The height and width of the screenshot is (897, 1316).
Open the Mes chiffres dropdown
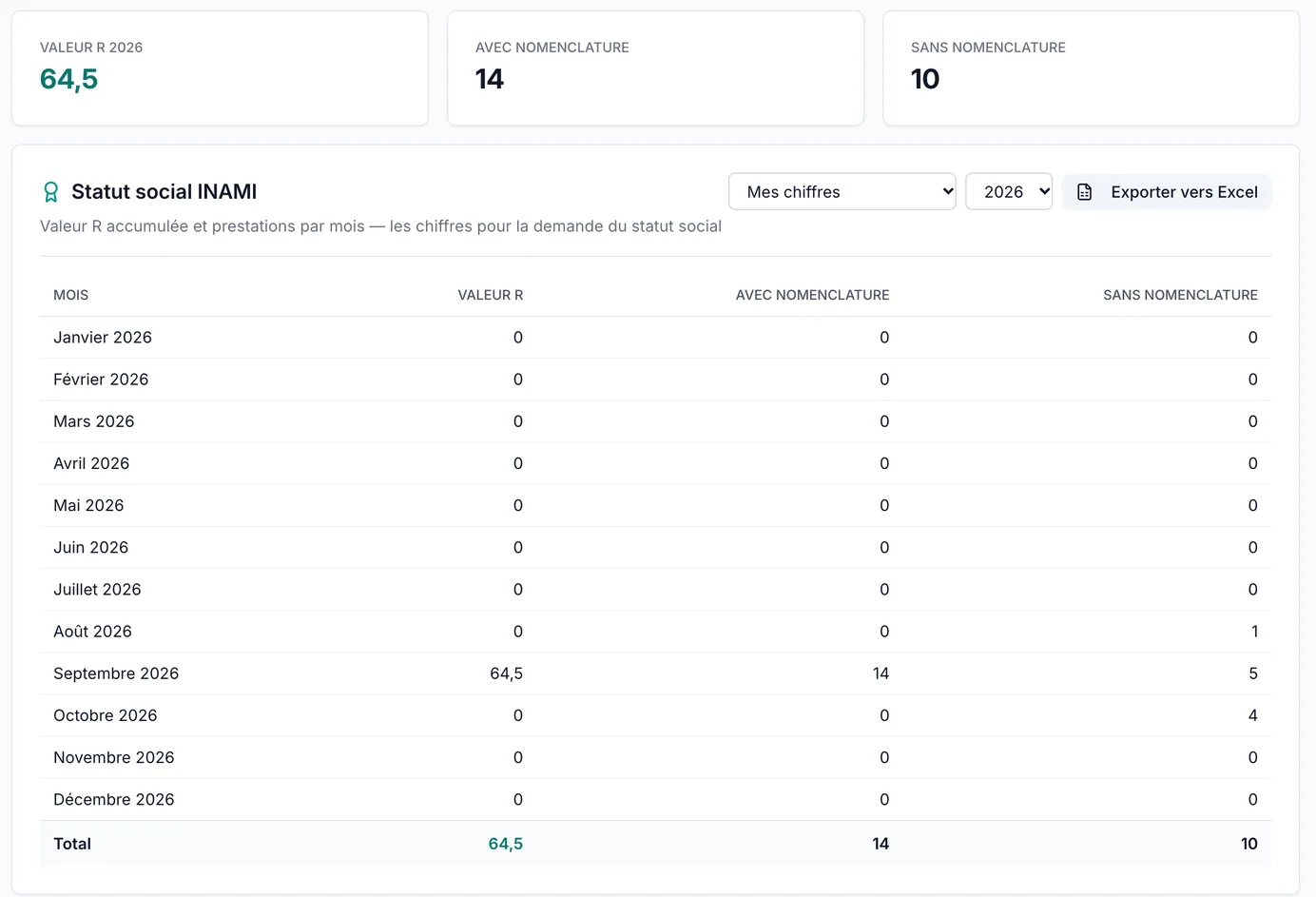click(x=842, y=191)
